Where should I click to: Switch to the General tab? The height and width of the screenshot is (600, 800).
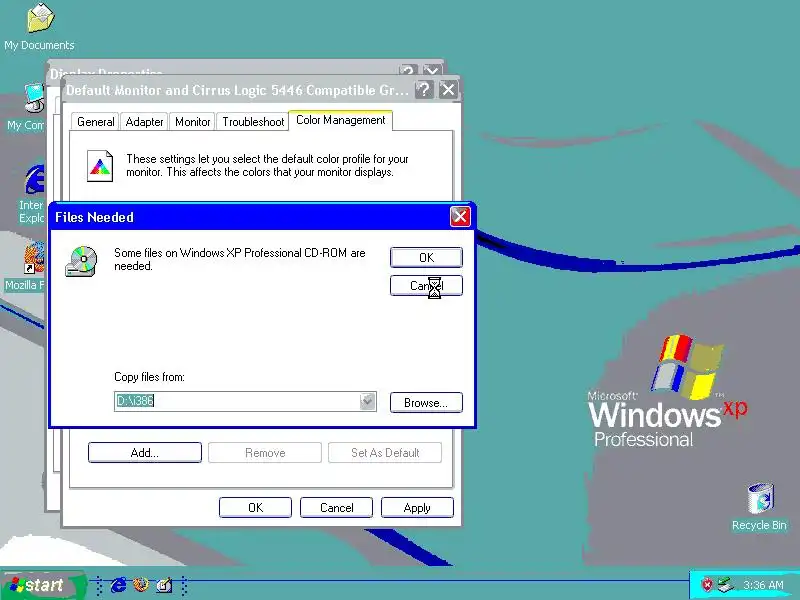coord(95,122)
